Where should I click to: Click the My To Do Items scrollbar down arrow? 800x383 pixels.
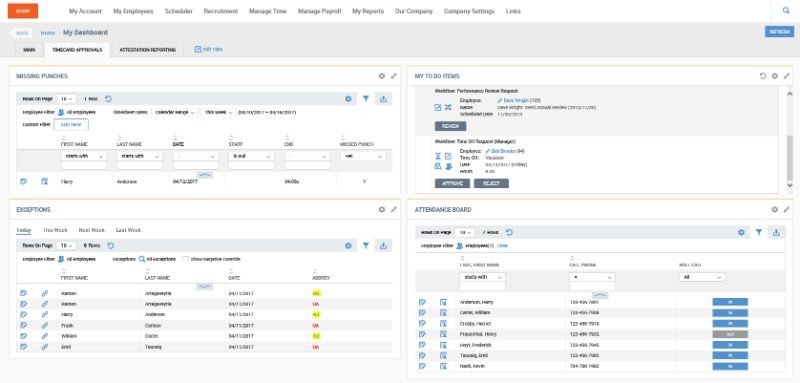point(790,185)
